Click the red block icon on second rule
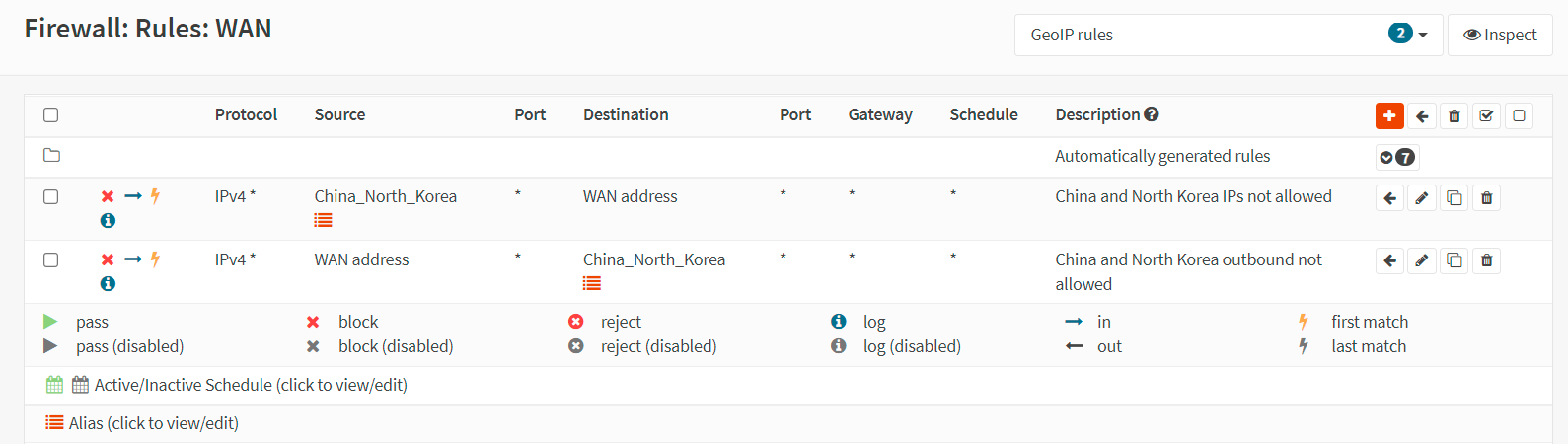The width and height of the screenshot is (1568, 444). point(108,259)
